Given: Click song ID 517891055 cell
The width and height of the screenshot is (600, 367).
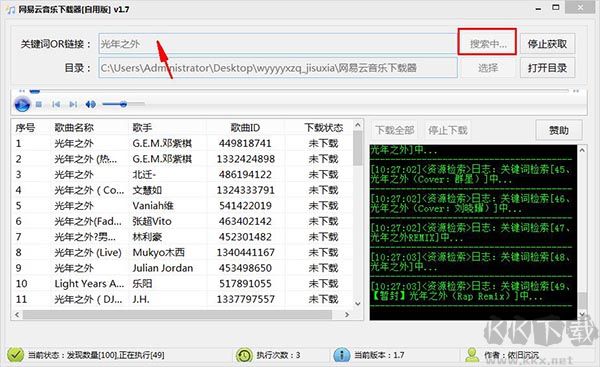Looking at the screenshot, I should pos(245,284).
